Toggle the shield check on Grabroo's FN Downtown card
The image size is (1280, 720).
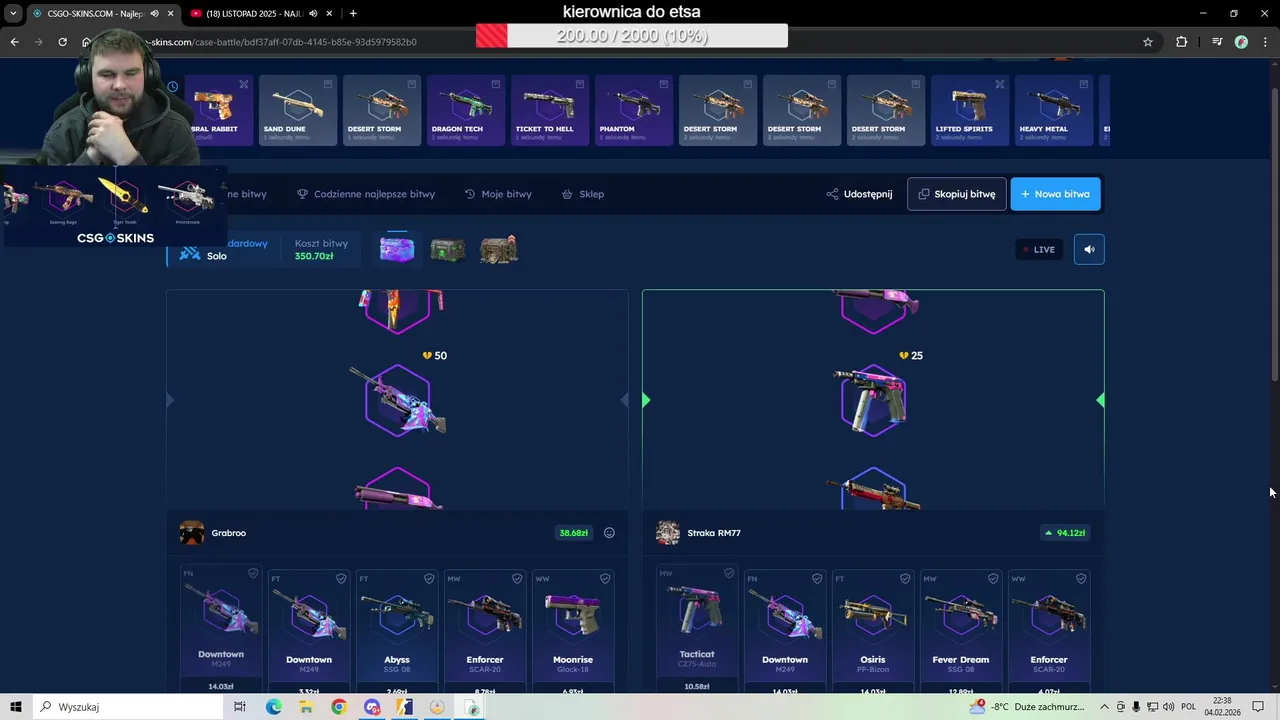(253, 573)
